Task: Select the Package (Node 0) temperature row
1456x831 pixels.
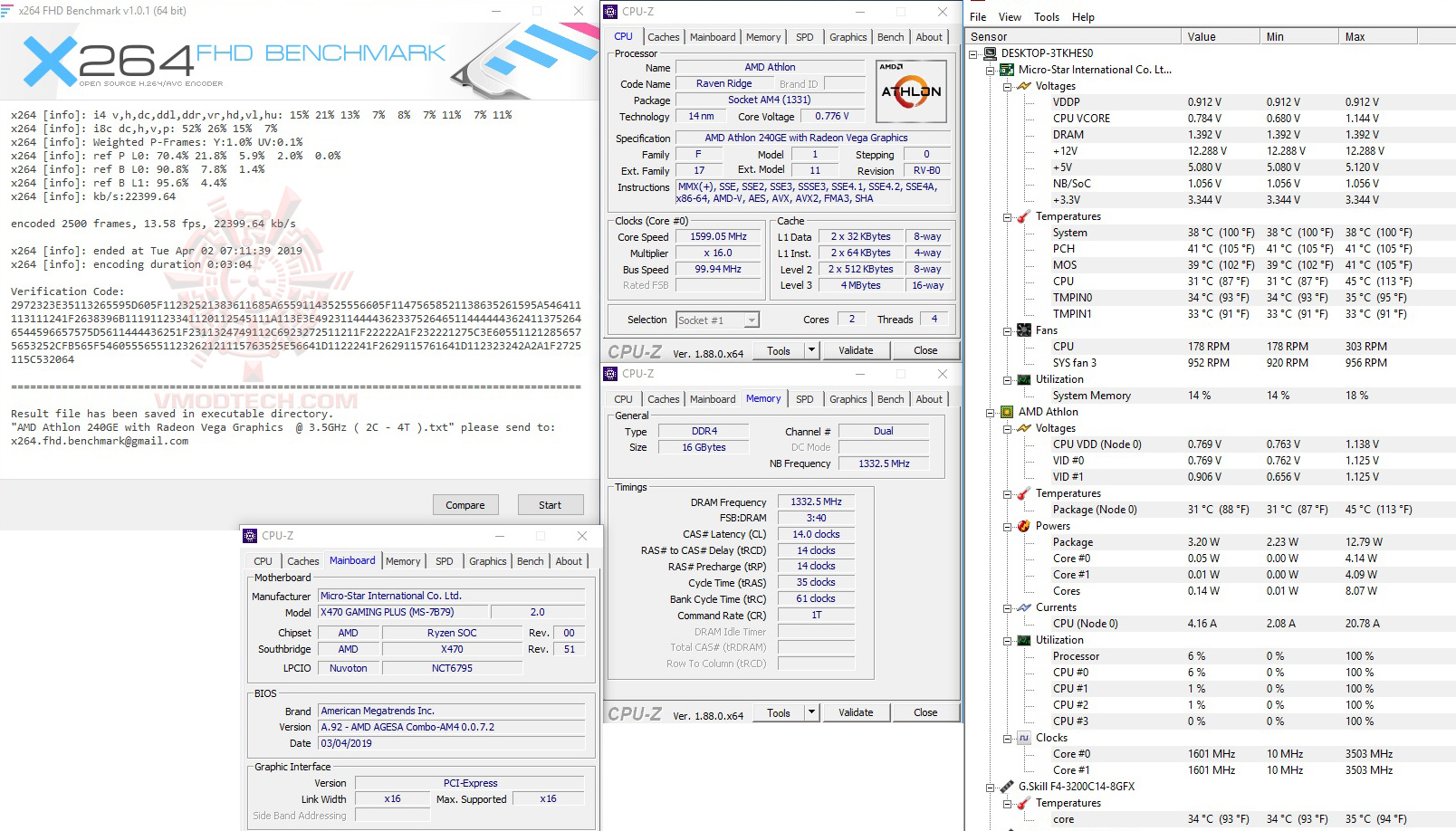Action: [x=1211, y=510]
